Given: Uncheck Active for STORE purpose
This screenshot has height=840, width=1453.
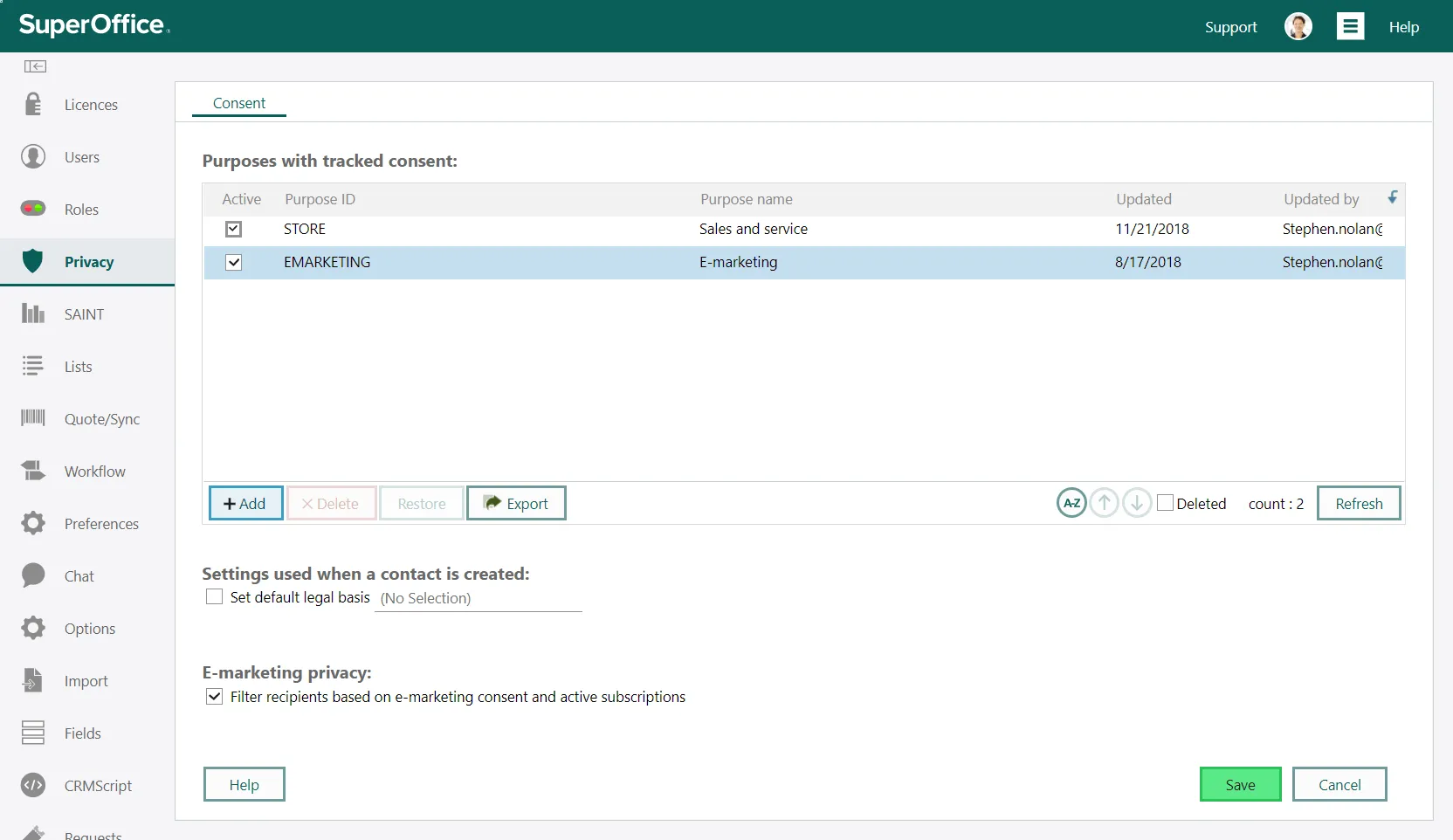Looking at the screenshot, I should point(233,230).
